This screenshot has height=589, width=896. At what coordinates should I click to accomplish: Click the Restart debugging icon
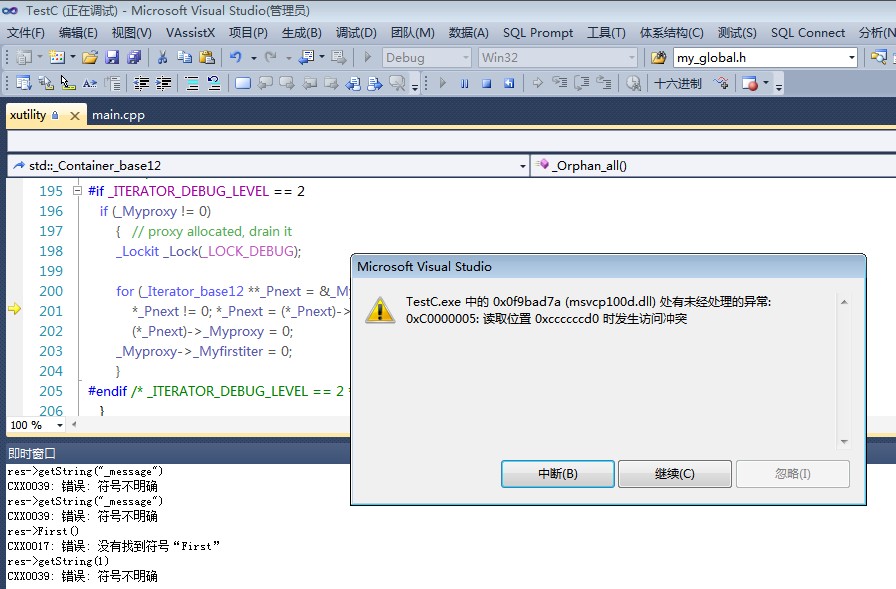[x=509, y=83]
